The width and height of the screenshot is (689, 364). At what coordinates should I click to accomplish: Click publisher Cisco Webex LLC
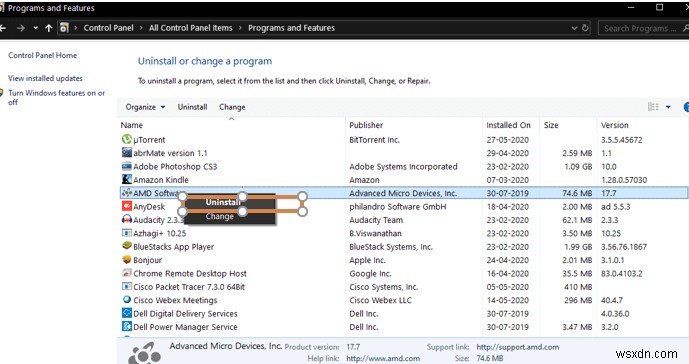[381, 300]
